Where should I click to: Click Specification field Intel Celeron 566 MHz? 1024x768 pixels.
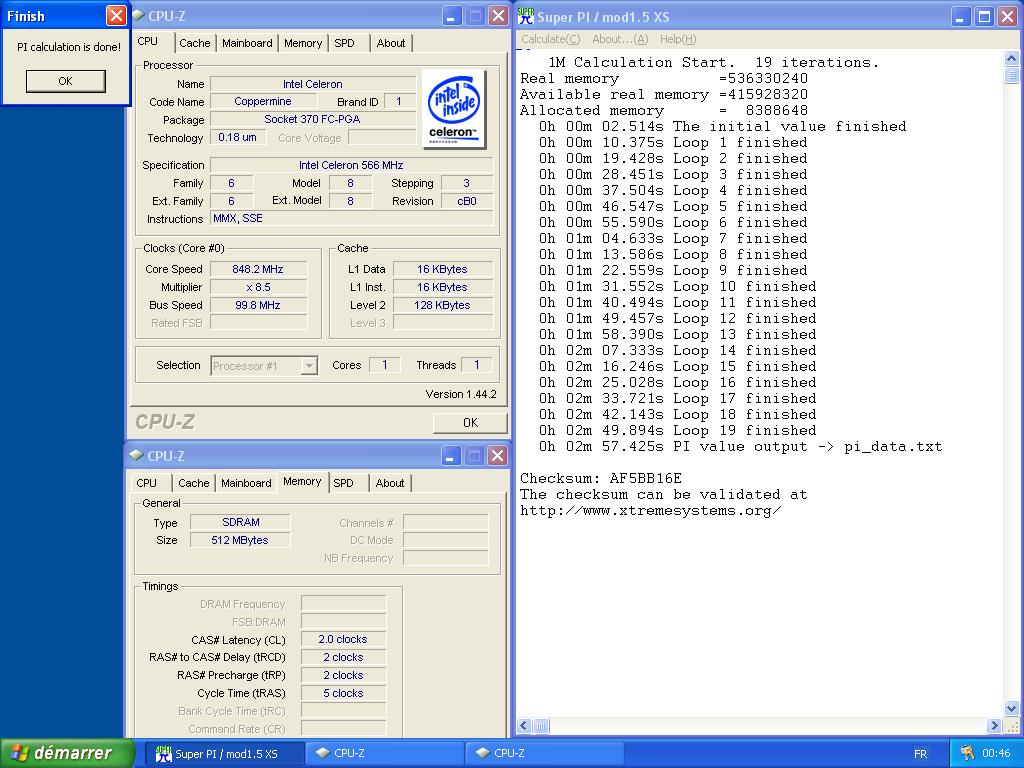[351, 165]
